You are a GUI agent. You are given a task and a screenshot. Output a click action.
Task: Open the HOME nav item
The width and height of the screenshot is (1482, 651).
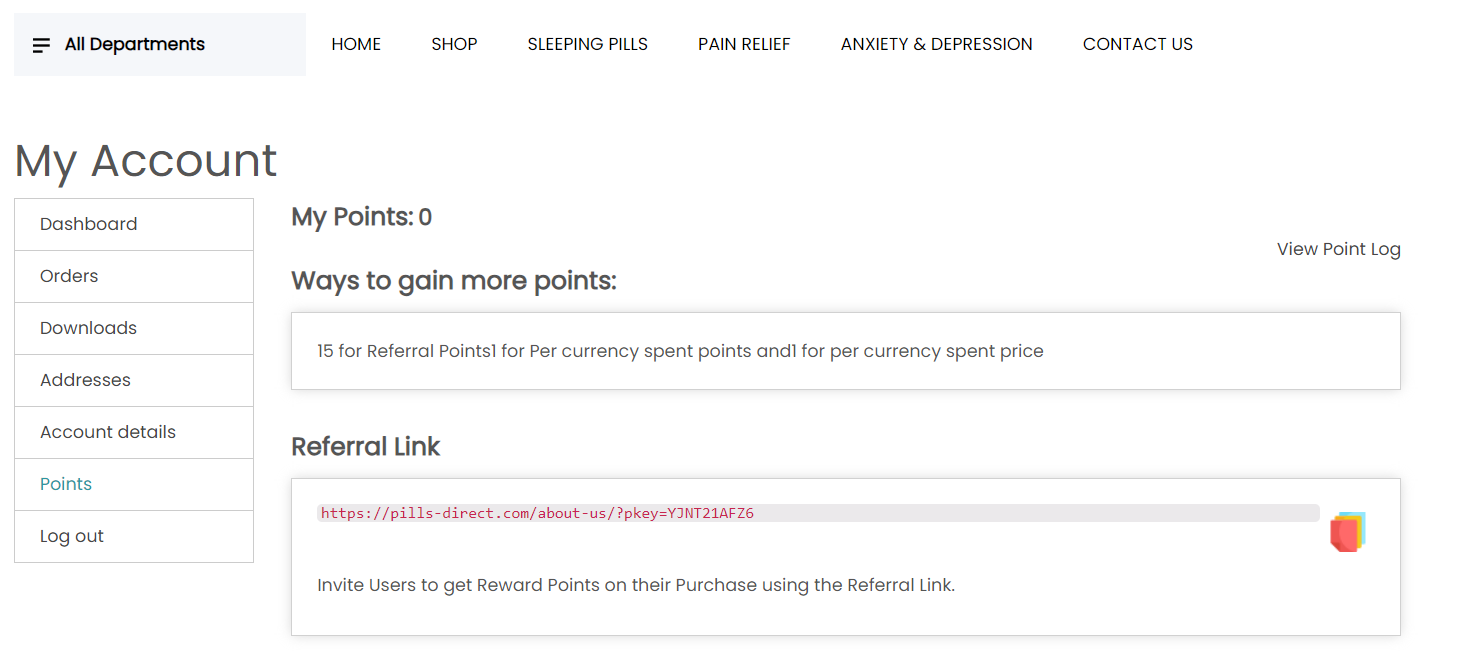click(x=356, y=44)
